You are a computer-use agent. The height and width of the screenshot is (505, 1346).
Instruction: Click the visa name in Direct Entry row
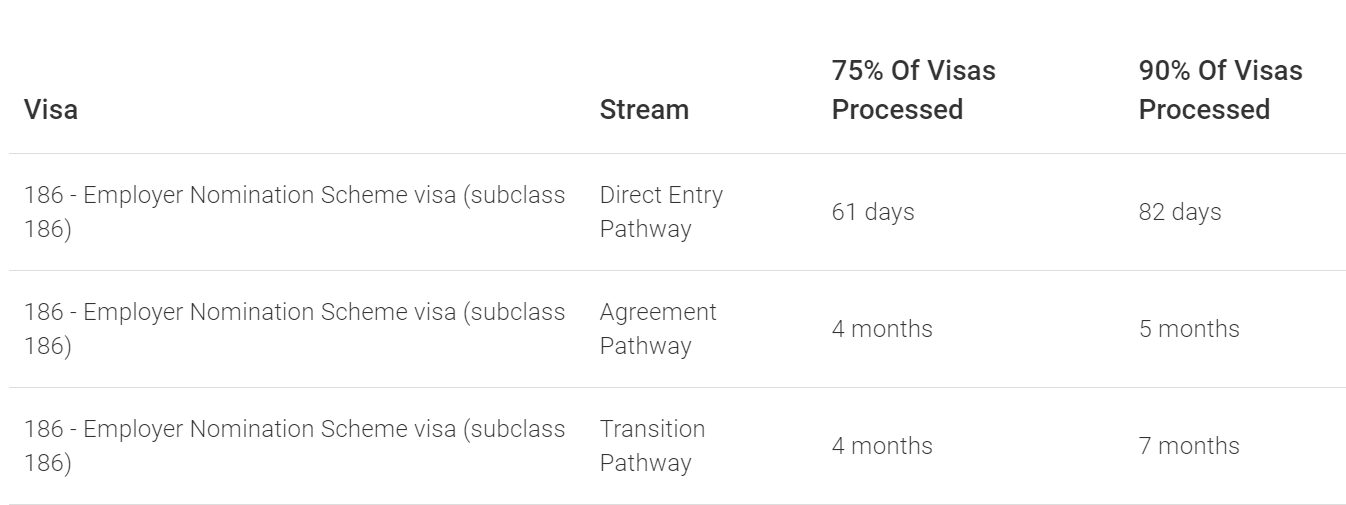click(294, 212)
